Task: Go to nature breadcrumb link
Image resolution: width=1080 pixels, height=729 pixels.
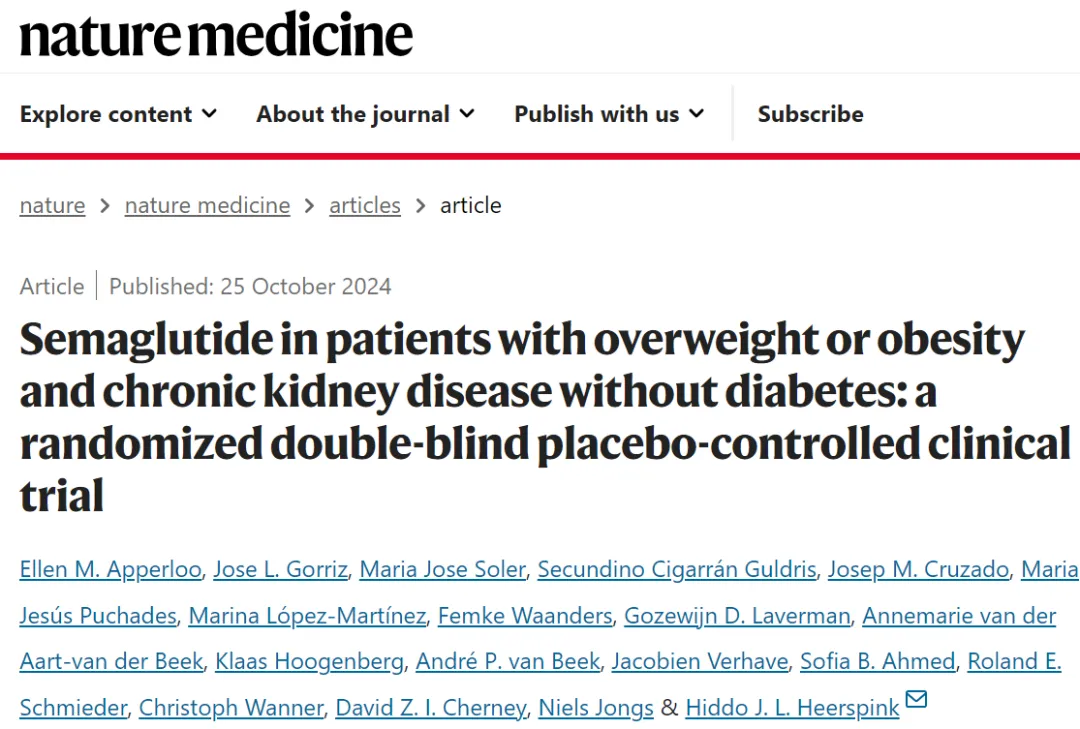Action: coord(52,205)
